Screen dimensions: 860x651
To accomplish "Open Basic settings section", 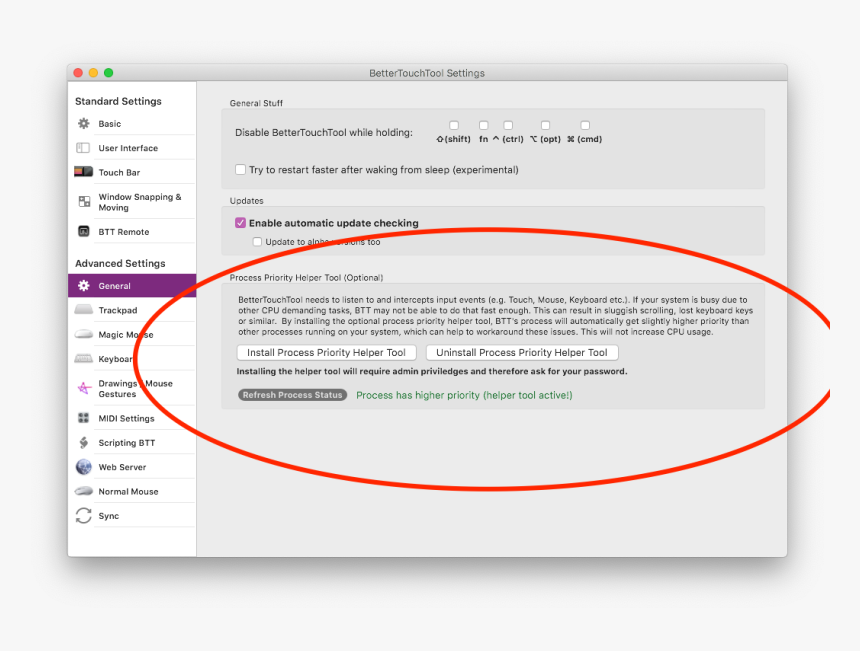I will point(132,123).
